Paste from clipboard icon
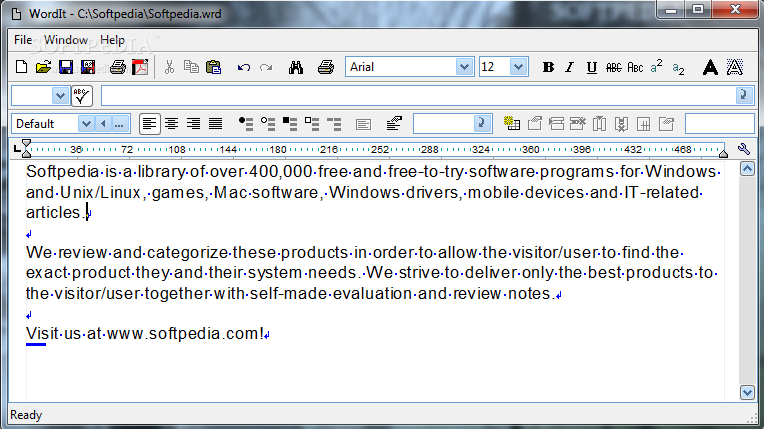 214,67
